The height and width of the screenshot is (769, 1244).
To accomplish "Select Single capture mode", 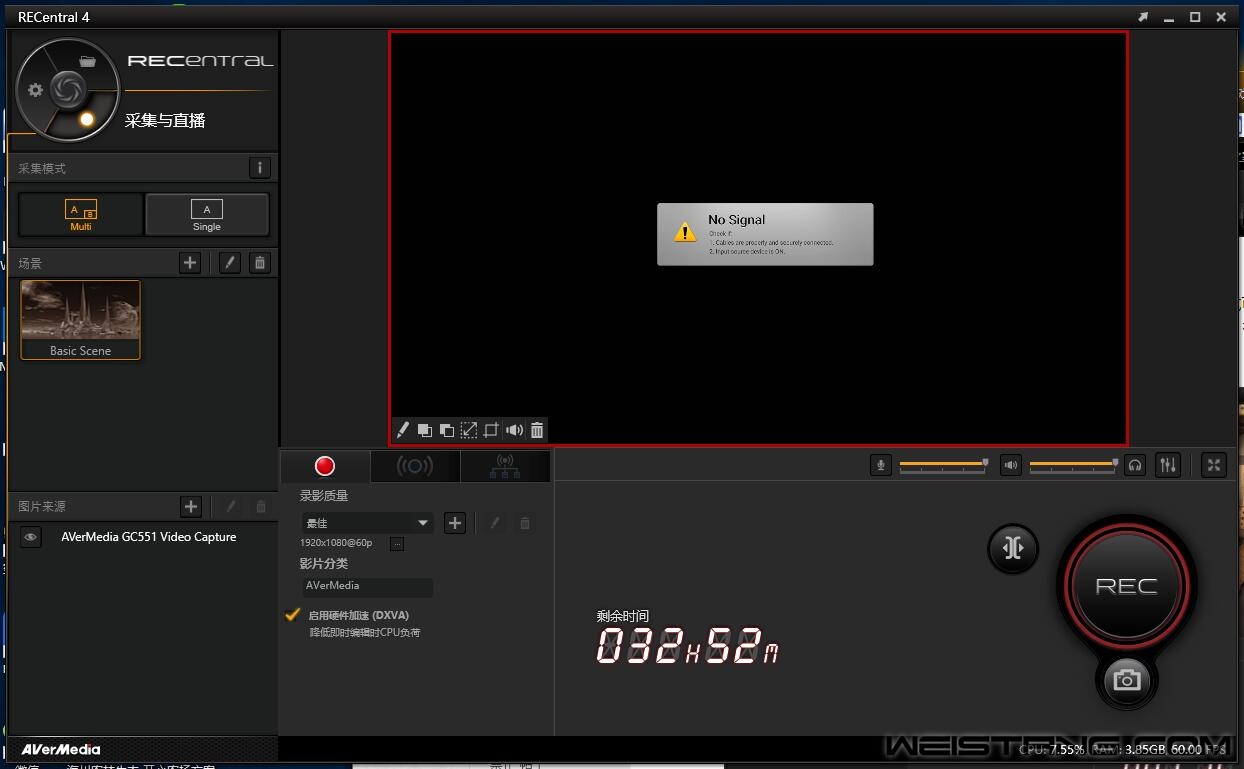I will 207,214.
